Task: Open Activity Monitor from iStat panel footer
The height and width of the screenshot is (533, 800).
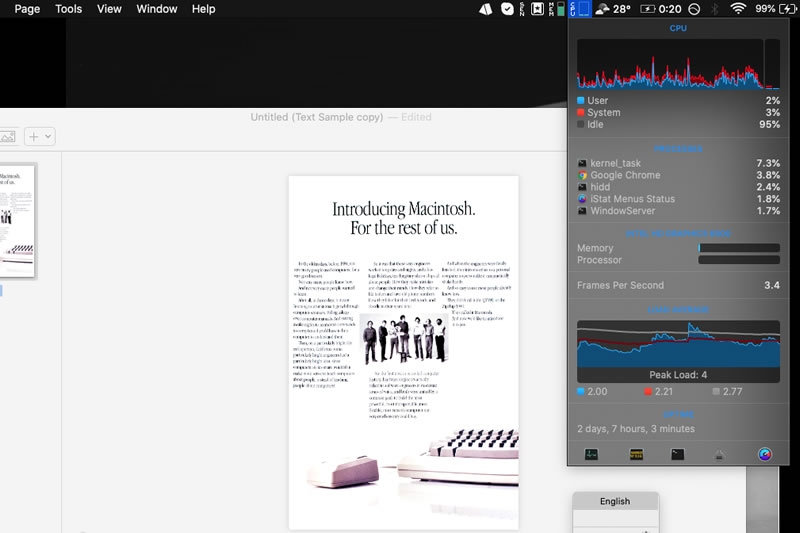Action: coord(591,454)
